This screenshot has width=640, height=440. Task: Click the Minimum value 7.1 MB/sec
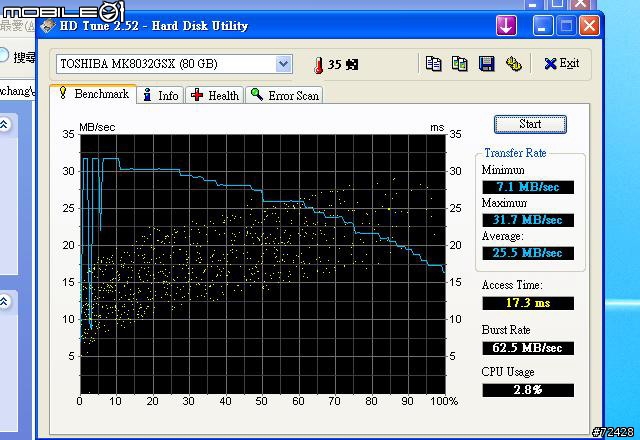coord(528,187)
